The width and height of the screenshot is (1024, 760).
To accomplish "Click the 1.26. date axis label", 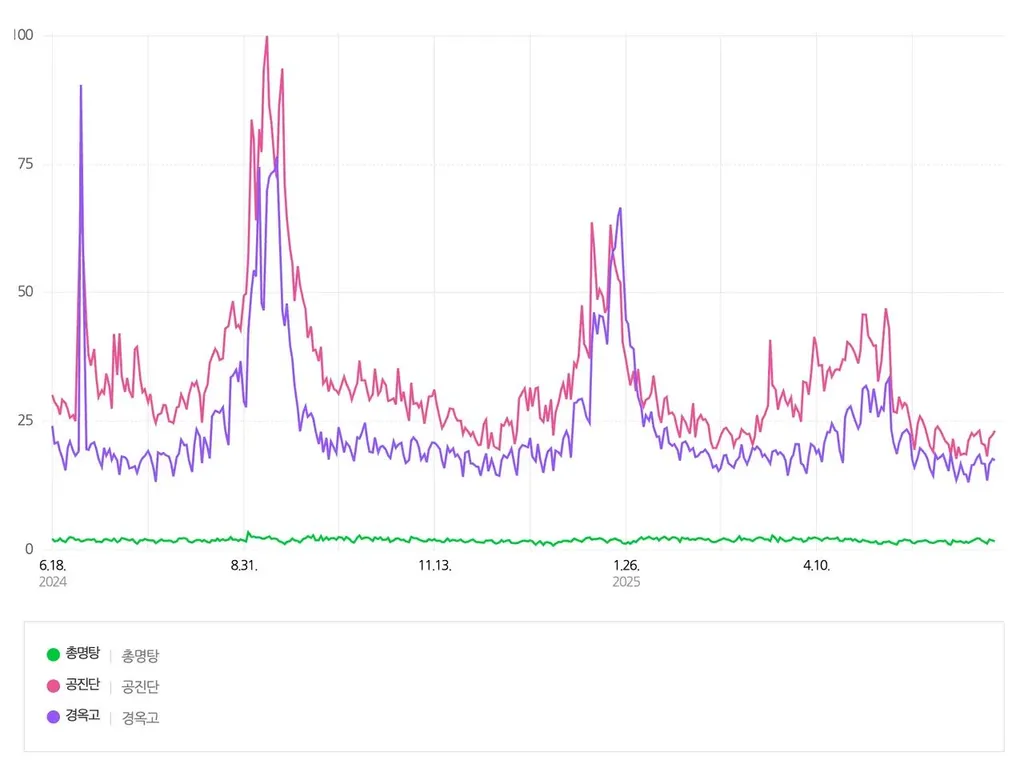I will 626,565.
